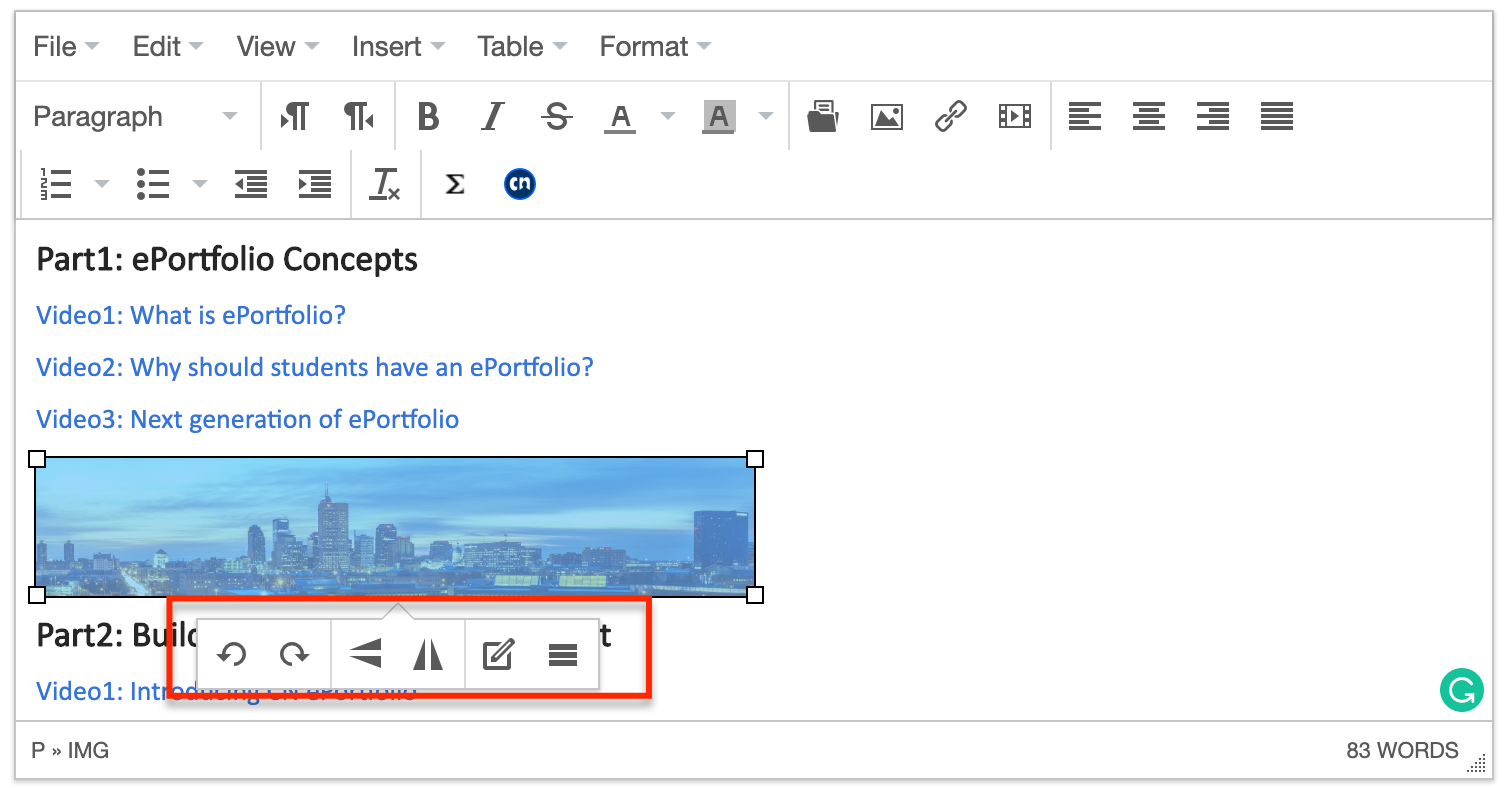Click the image's top-right resize handle

pos(755,459)
